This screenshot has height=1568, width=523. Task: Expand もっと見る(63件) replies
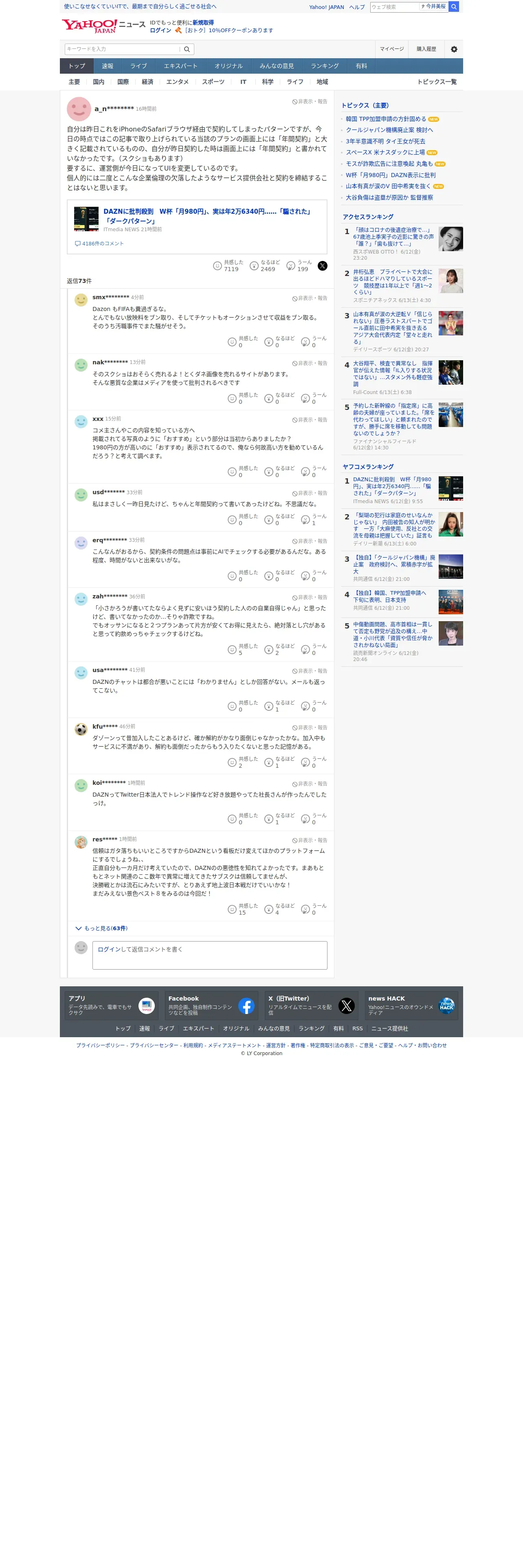(101, 928)
